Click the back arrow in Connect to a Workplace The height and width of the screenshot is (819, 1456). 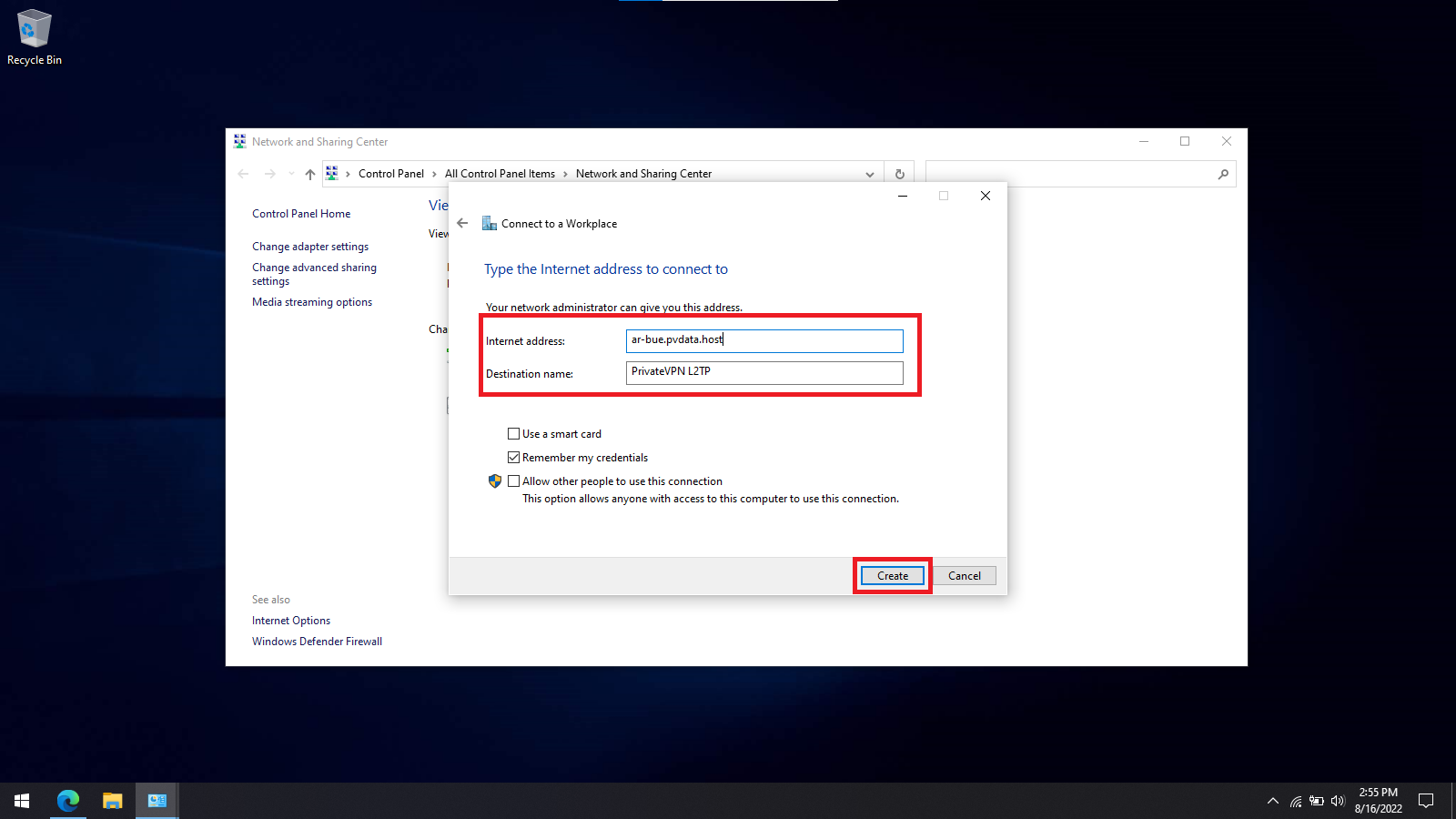click(x=462, y=223)
